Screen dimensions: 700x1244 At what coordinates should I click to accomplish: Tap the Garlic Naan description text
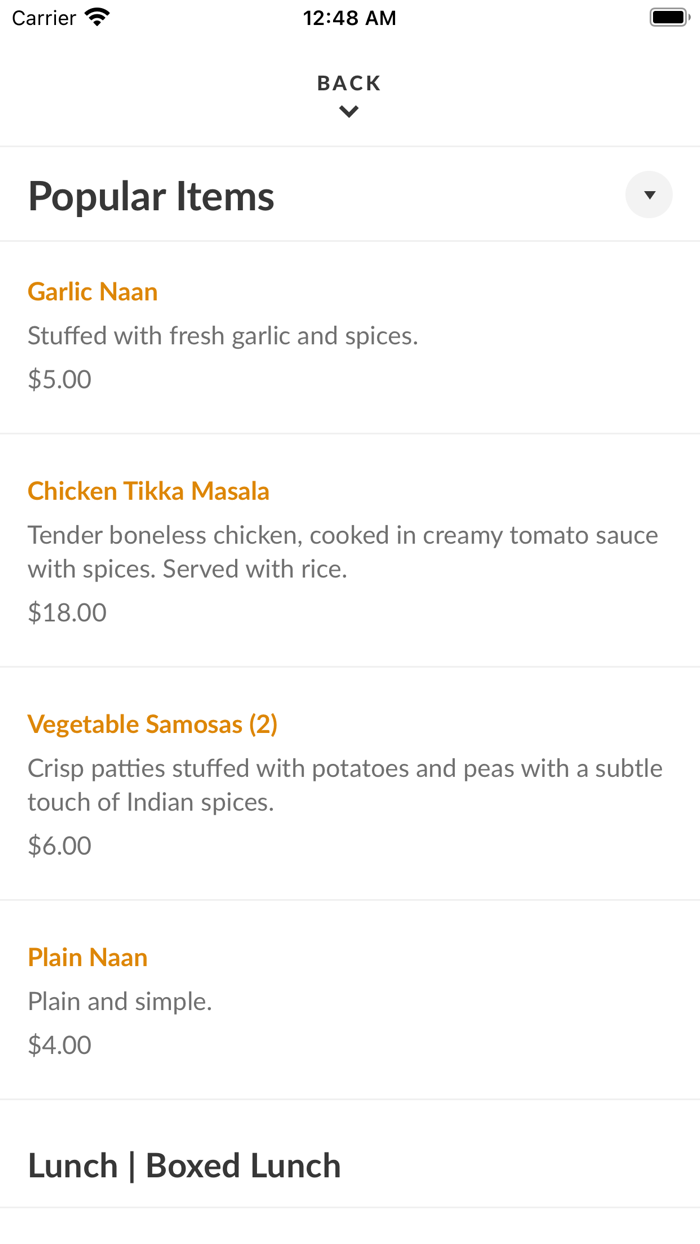(x=222, y=336)
